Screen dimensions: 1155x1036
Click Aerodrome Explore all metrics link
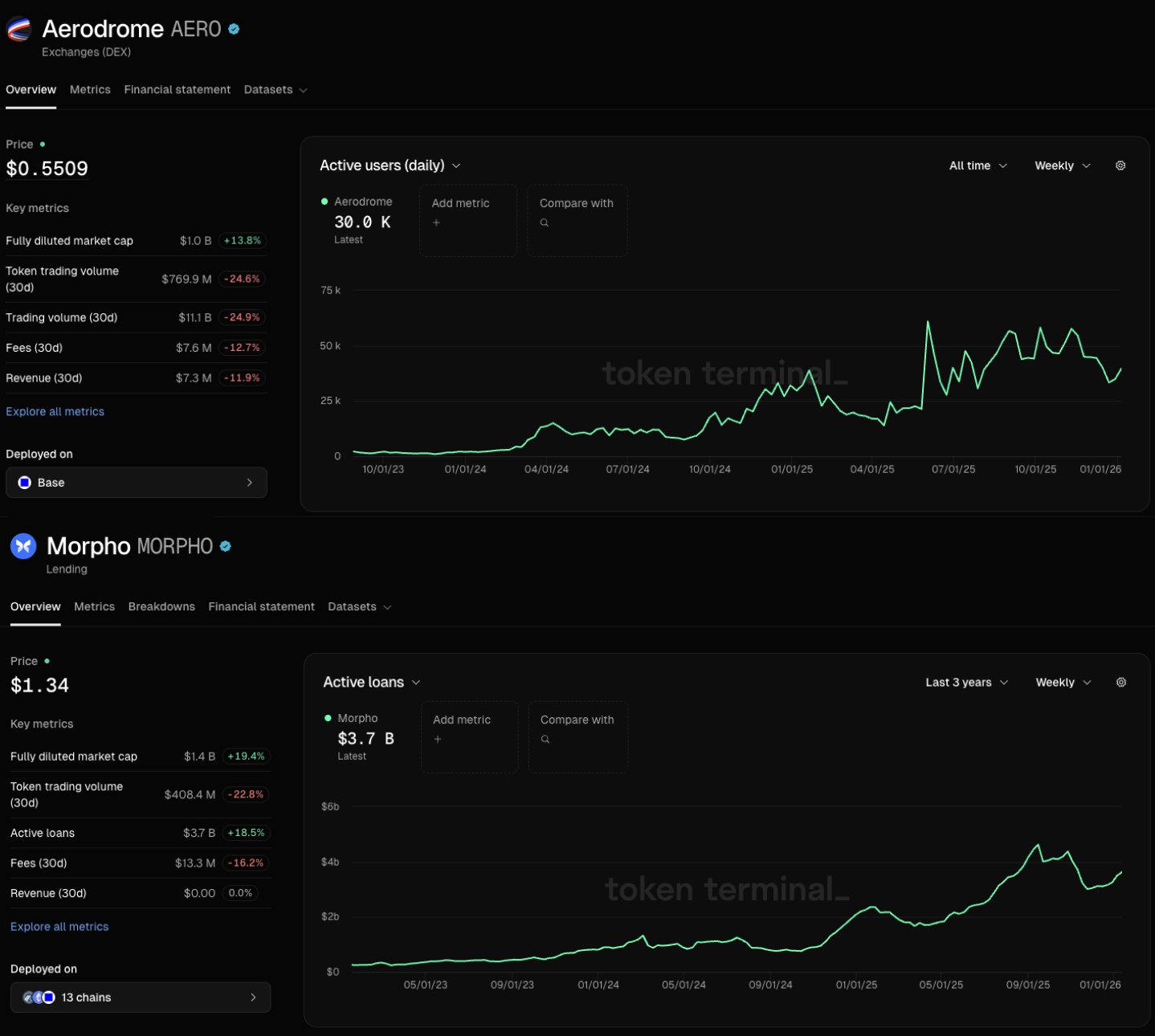click(55, 412)
